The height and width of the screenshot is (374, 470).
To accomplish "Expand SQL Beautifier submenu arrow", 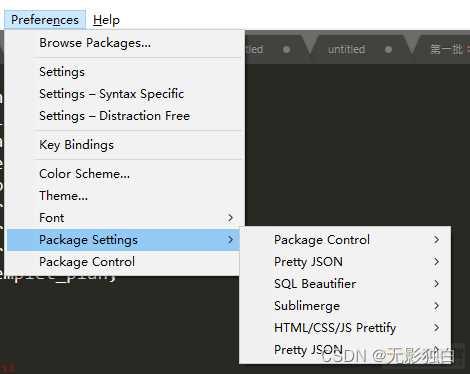I will click(436, 284).
